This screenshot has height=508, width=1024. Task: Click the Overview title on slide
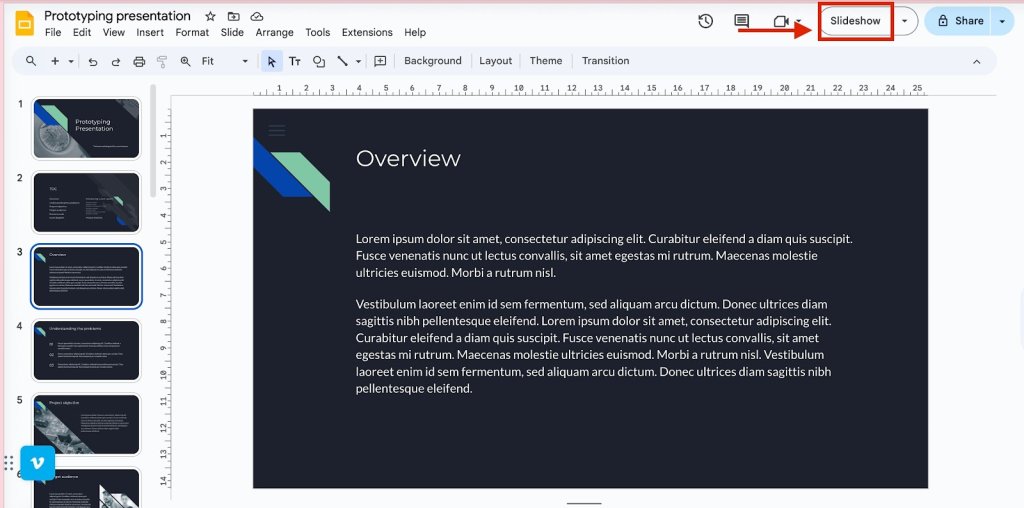click(x=408, y=159)
